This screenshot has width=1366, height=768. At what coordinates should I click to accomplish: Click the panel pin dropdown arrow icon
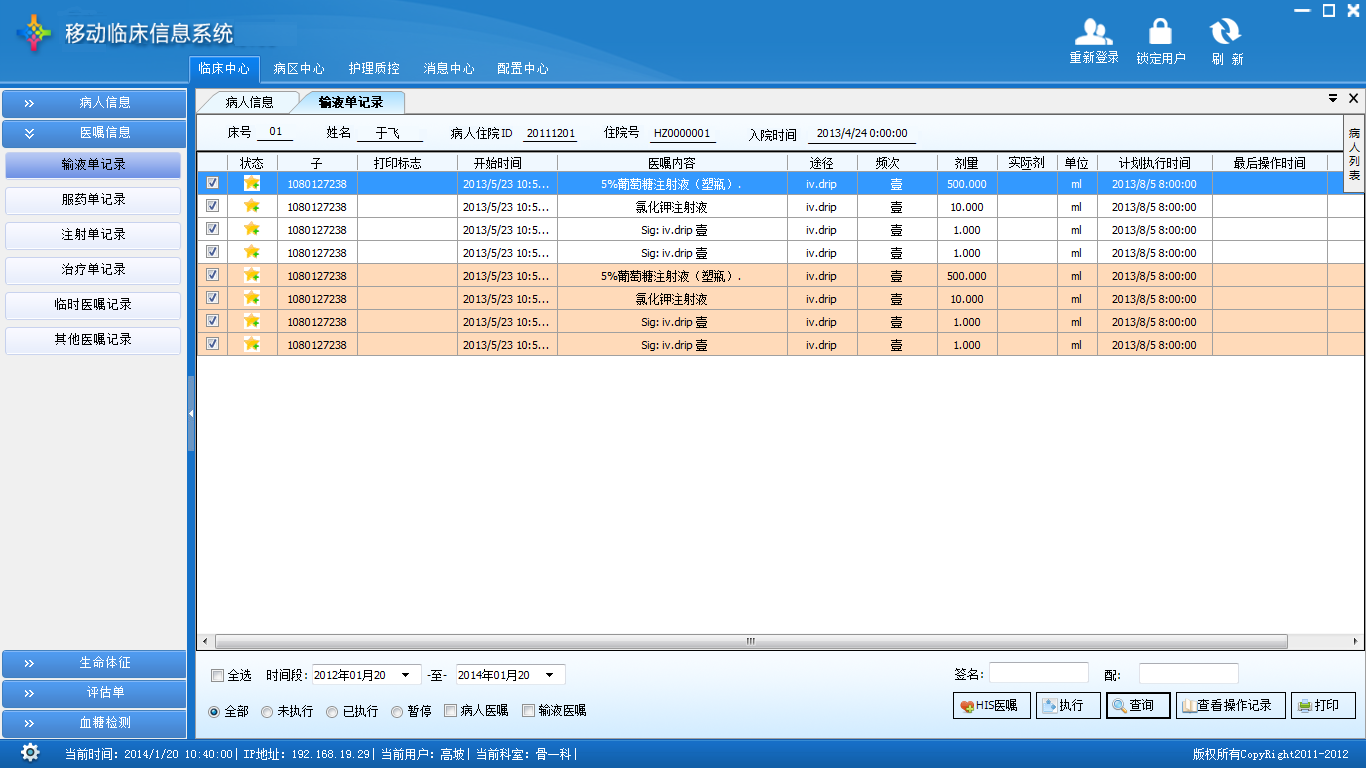[x=1332, y=98]
